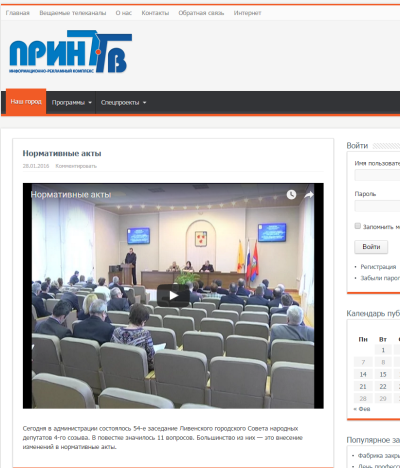The image size is (400, 468).
Task: Select day 15 in the calendar
Action: pos(383,374)
